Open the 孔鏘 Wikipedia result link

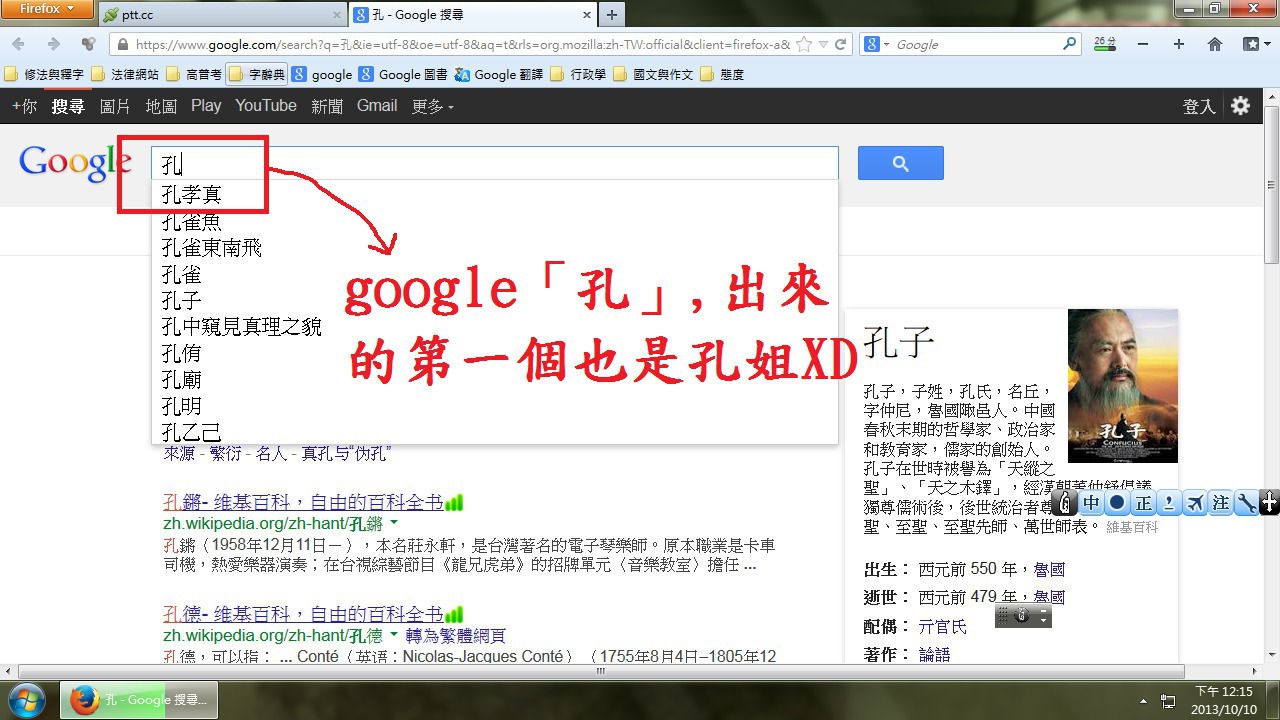tap(303, 502)
